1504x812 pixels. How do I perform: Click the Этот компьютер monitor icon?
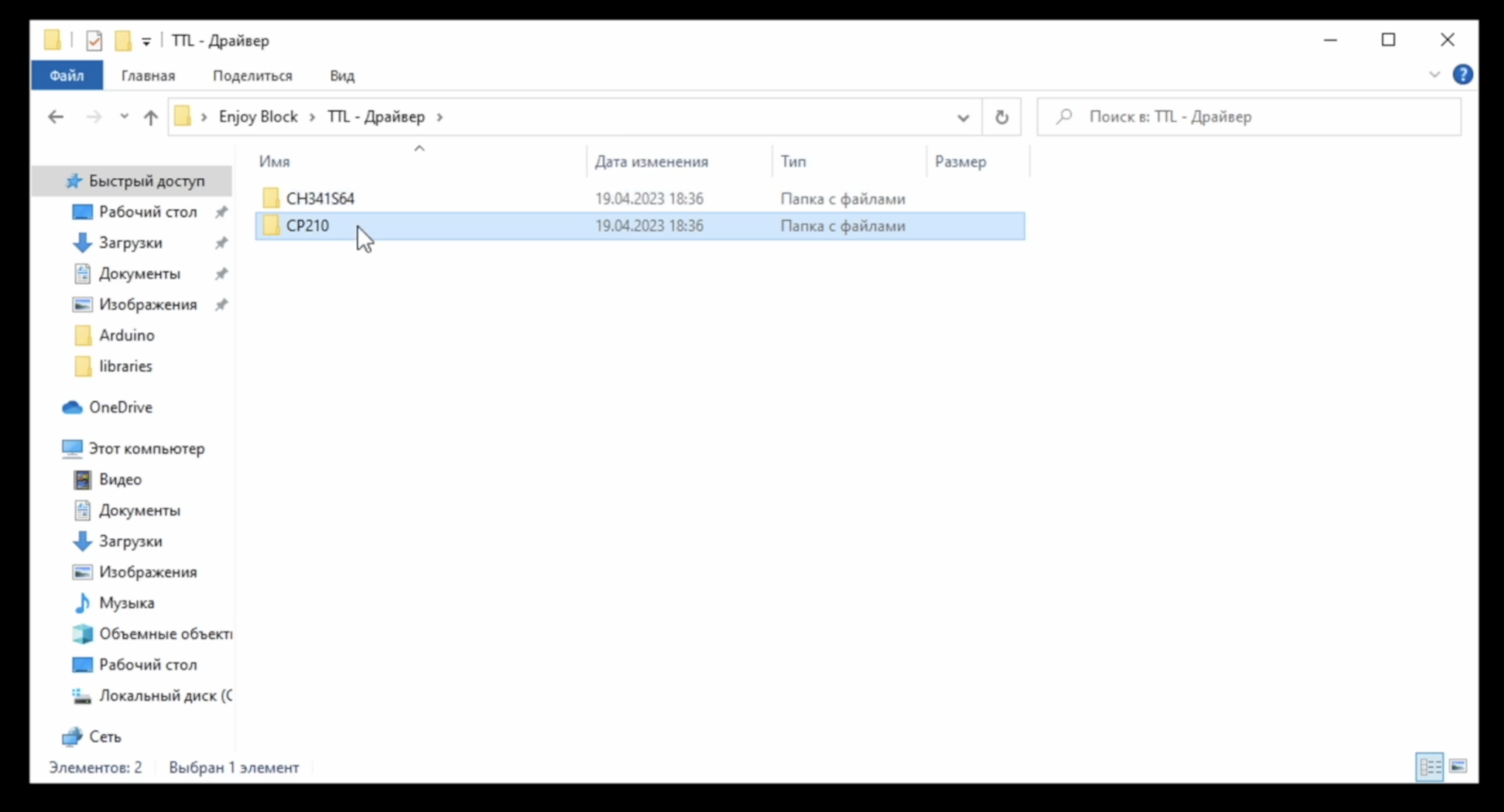(72, 448)
